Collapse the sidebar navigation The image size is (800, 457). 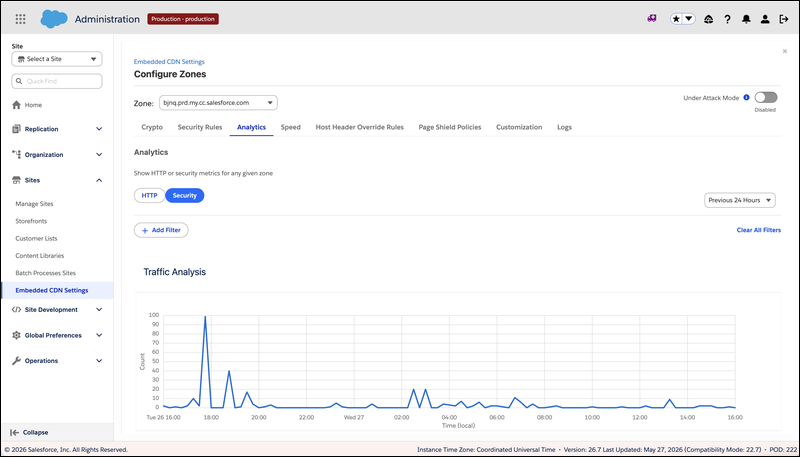click(x=30, y=433)
